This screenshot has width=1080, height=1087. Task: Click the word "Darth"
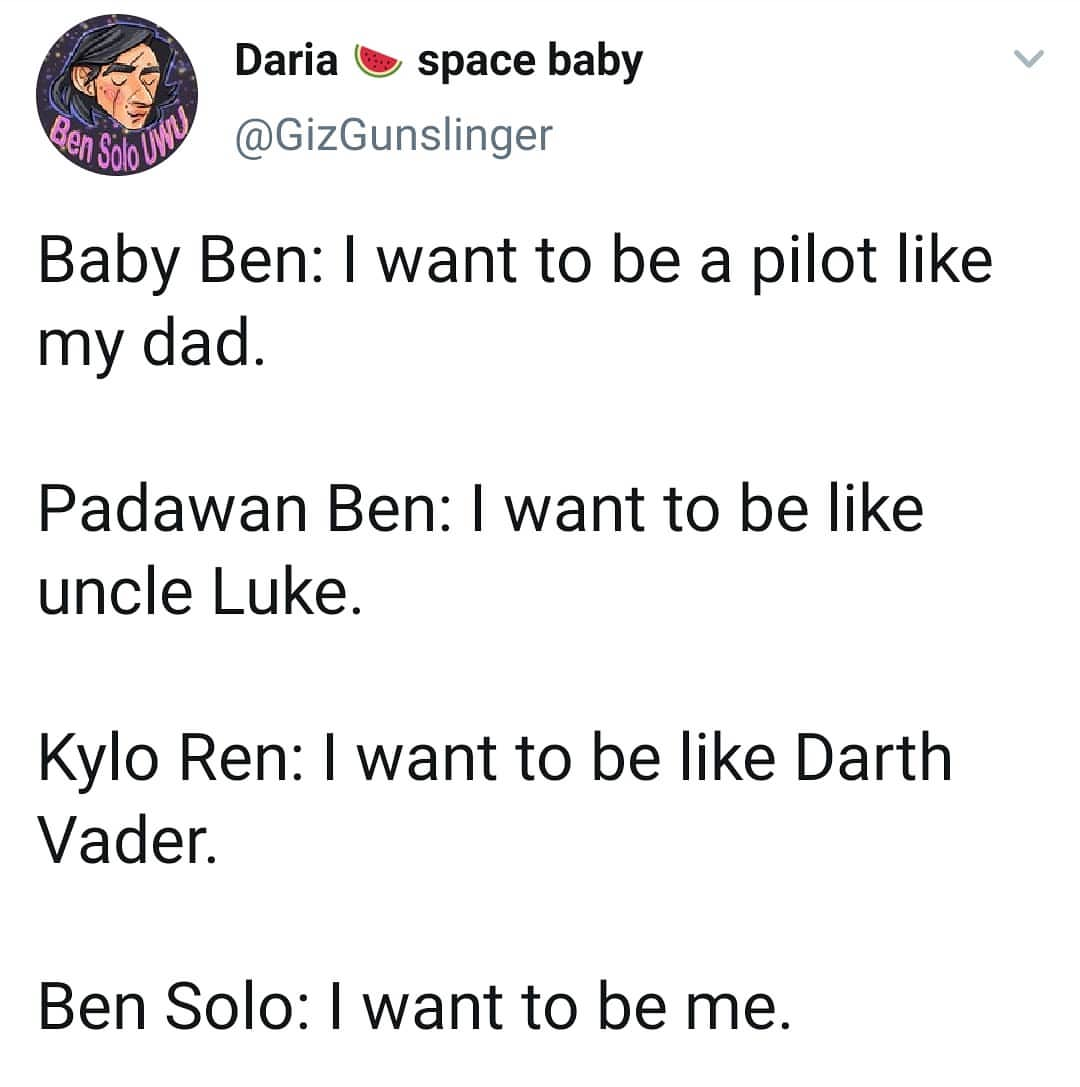(873, 758)
